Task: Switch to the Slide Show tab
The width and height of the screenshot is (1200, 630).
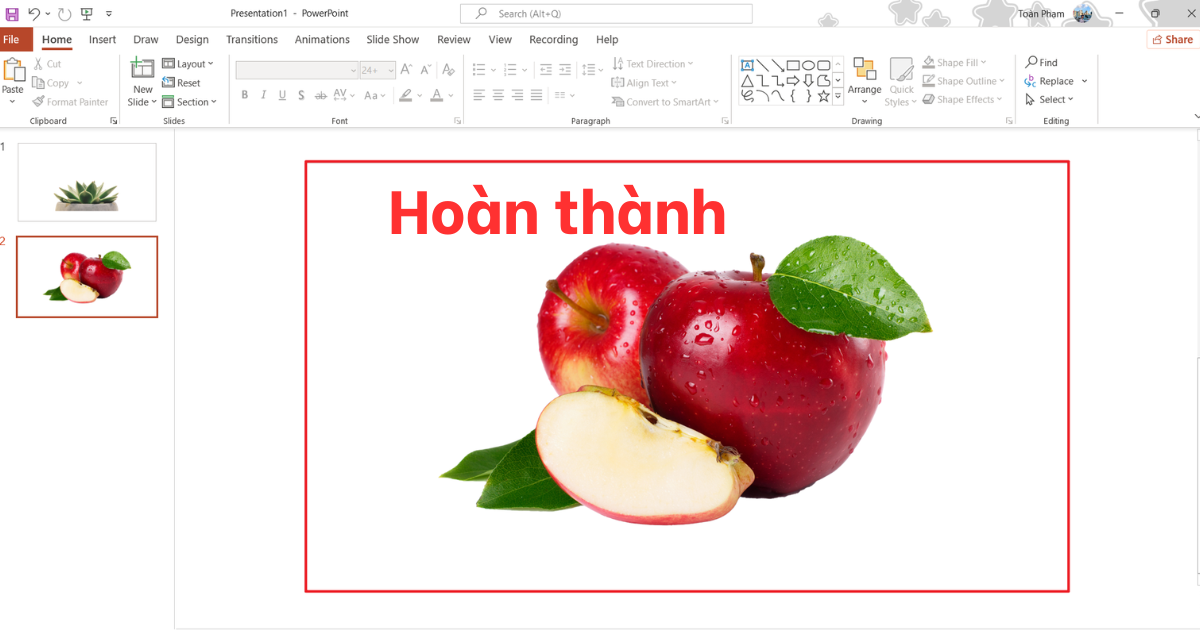Action: click(x=392, y=40)
